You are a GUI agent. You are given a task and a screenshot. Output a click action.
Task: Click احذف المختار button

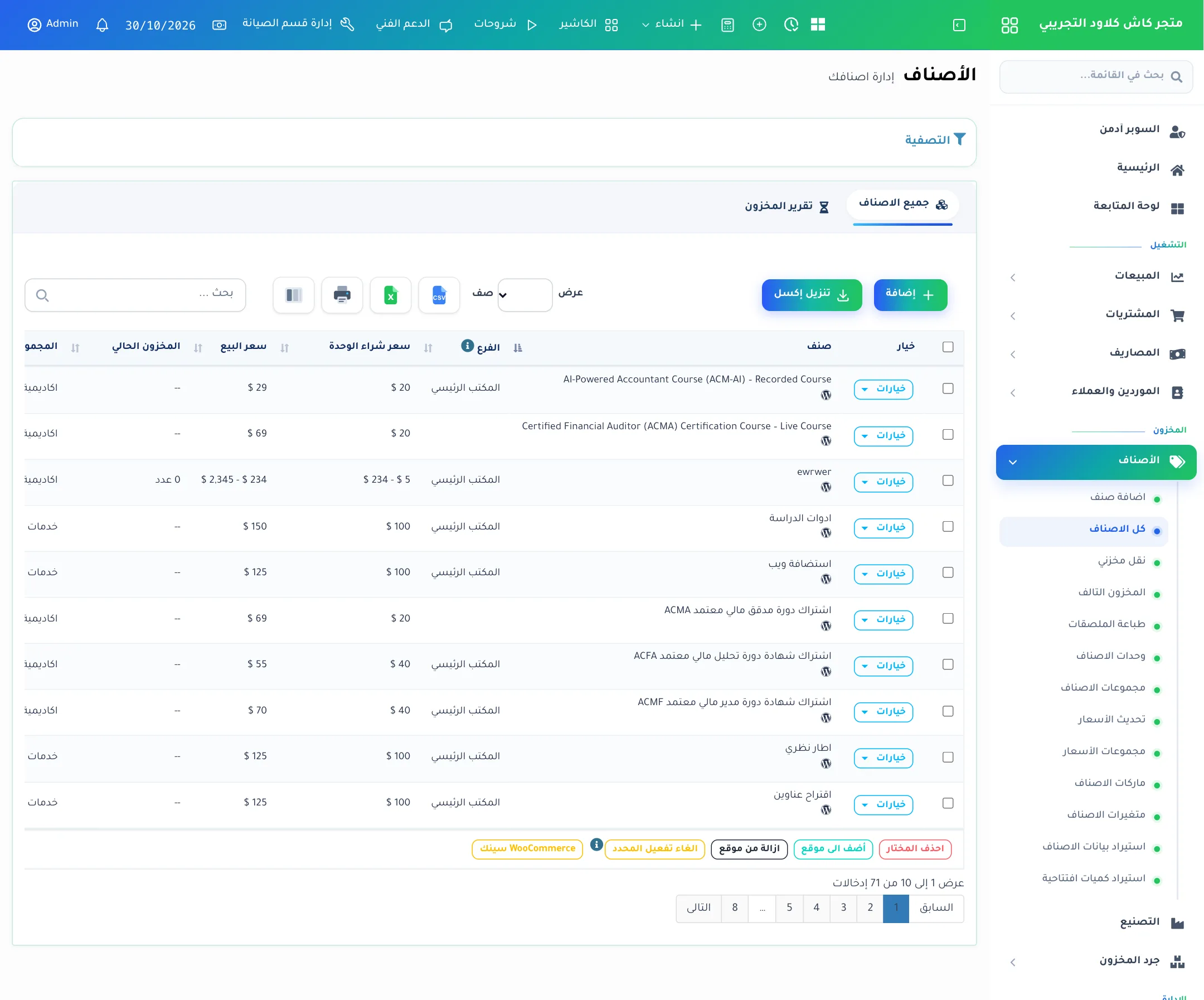pyautogui.click(x=915, y=848)
